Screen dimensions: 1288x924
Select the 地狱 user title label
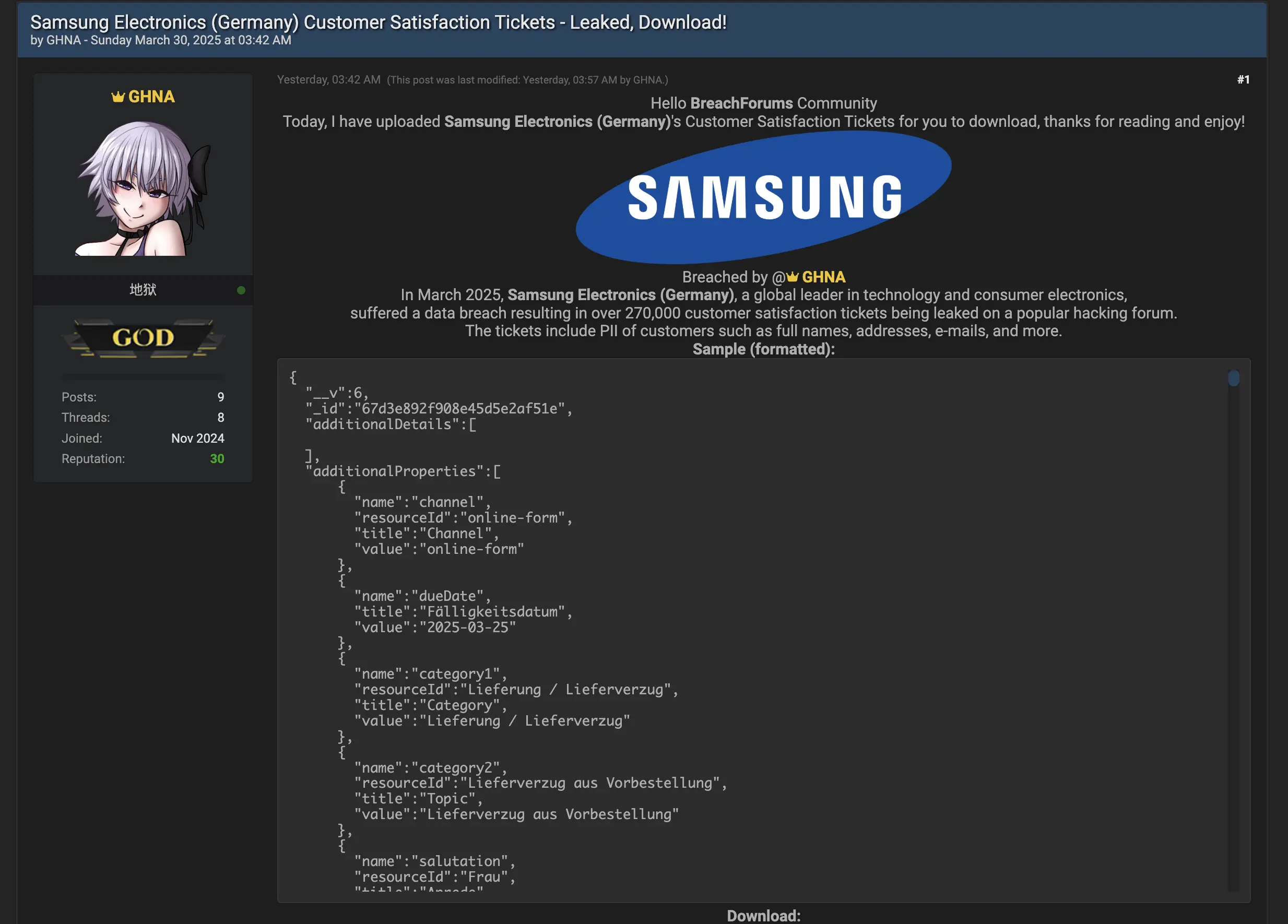pos(143,290)
